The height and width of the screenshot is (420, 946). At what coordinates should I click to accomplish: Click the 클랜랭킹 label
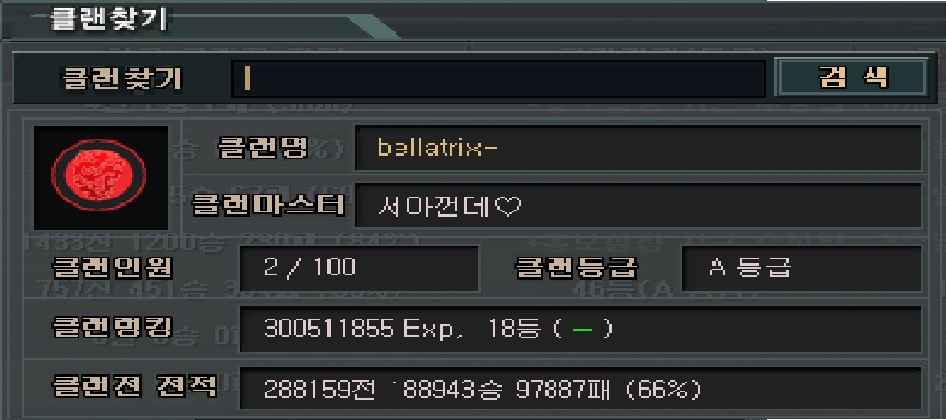(112, 328)
